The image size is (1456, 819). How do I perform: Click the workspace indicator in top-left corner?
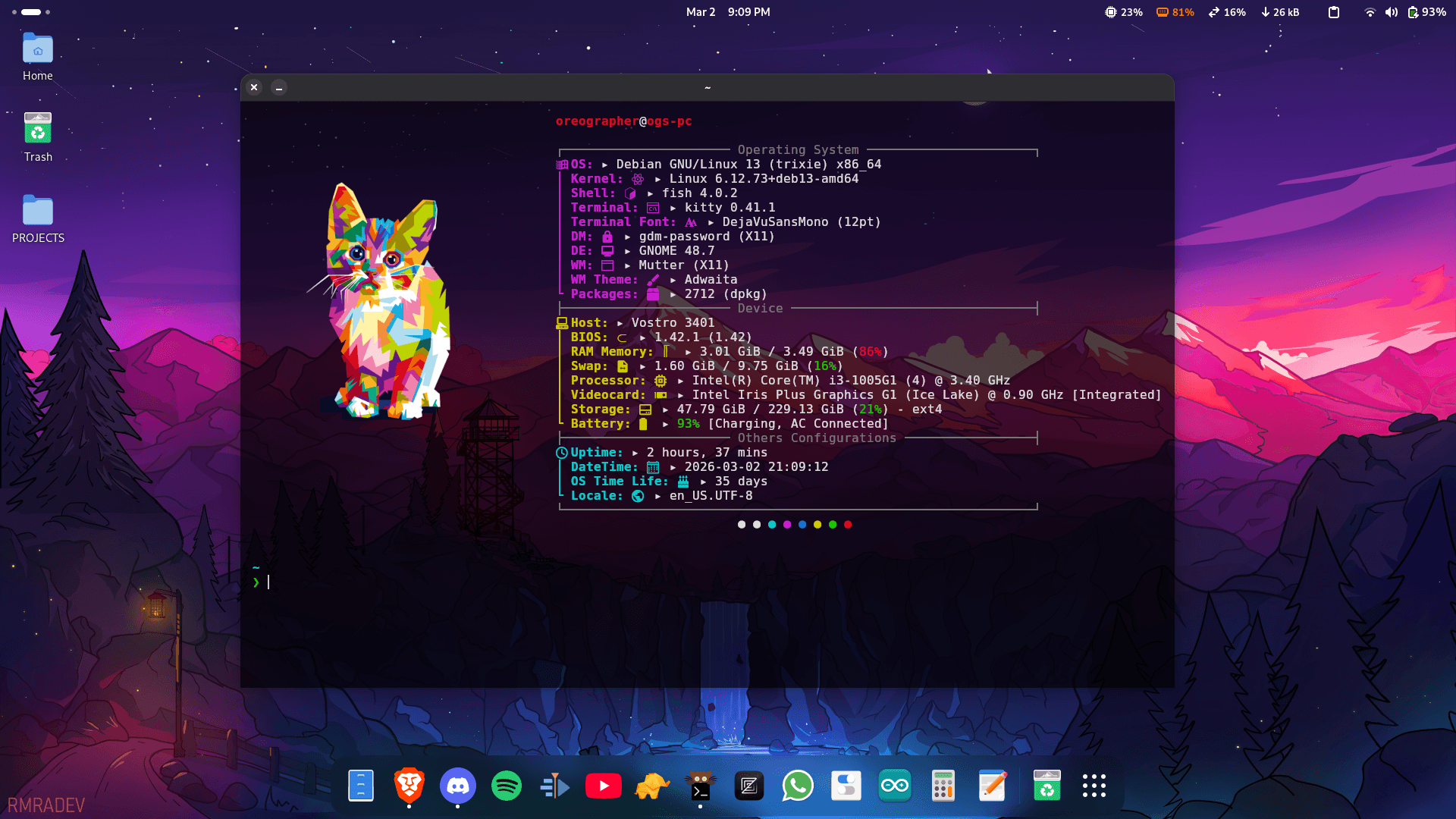coord(31,12)
